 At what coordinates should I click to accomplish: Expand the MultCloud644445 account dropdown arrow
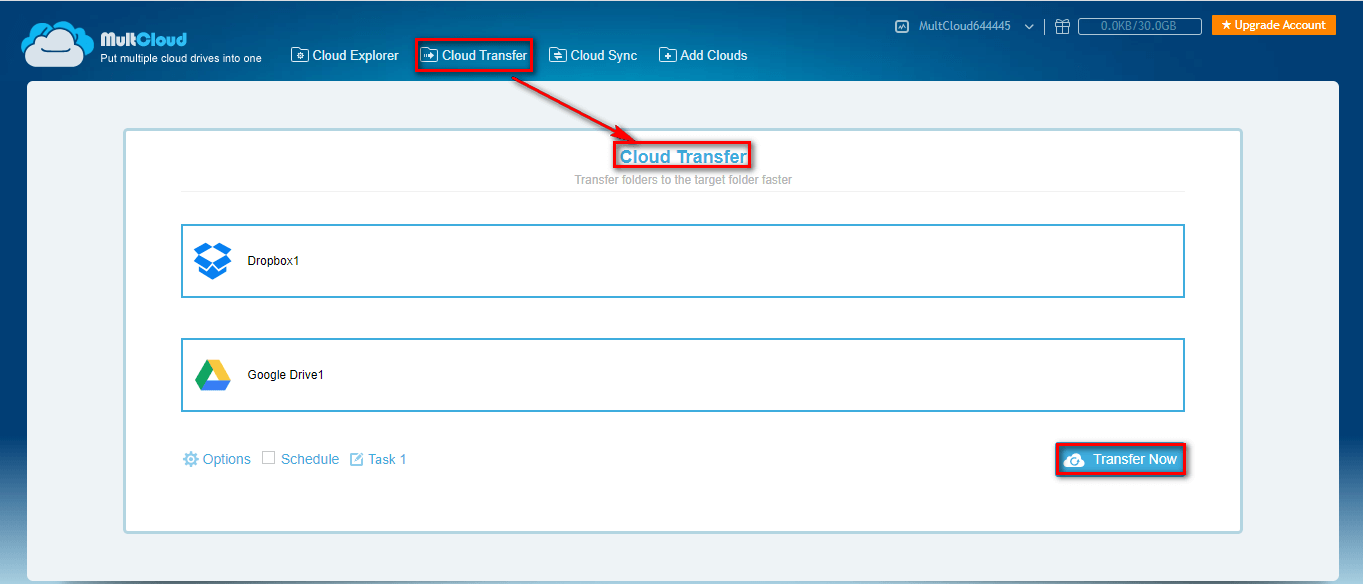[1029, 27]
